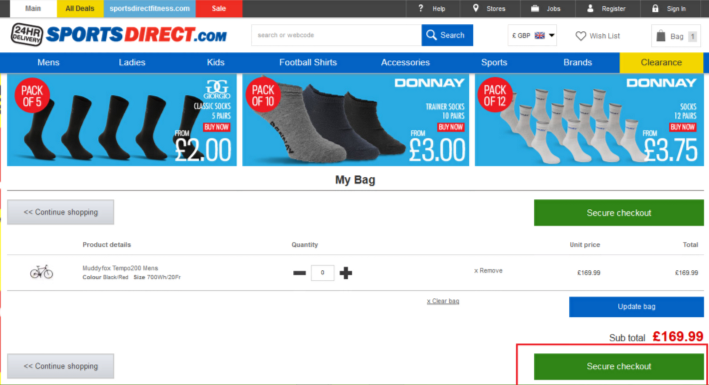
Task: Click the Update bag button
Action: tap(636, 307)
